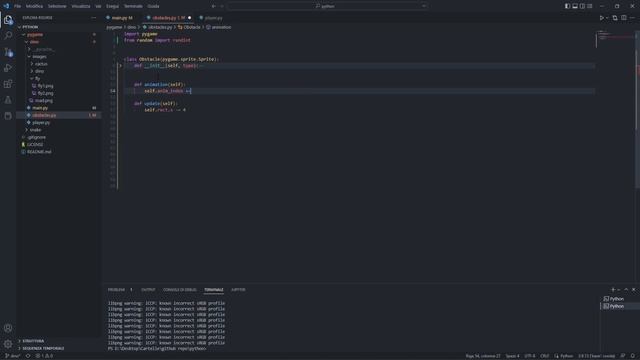Viewport: 640px width, 360px height.
Task: Switch to the Jupyter panel tab
Action: tap(238, 290)
